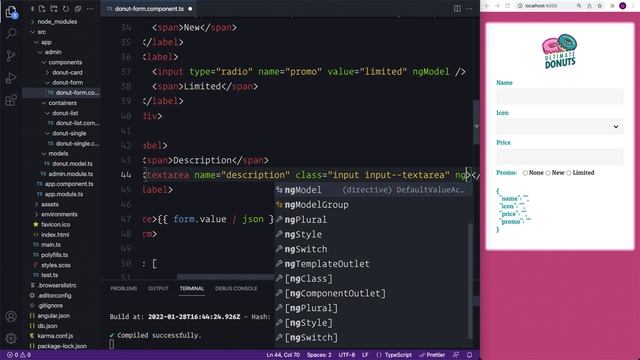This screenshot has width=640, height=360.
Task: Switch to the TERMINAL panel tab
Action: (192, 289)
